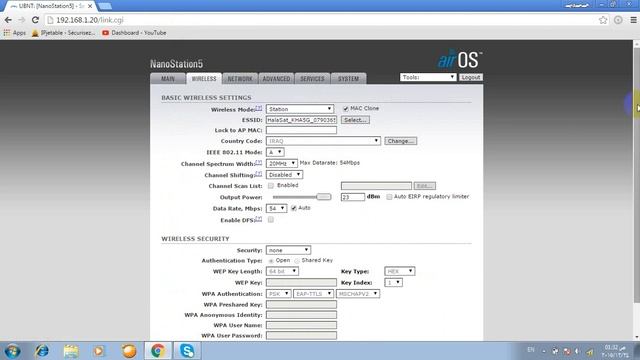Image resolution: width=640 pixels, height=360 pixels.
Task: Switch to the ADVANCED tab
Action: (x=276, y=79)
